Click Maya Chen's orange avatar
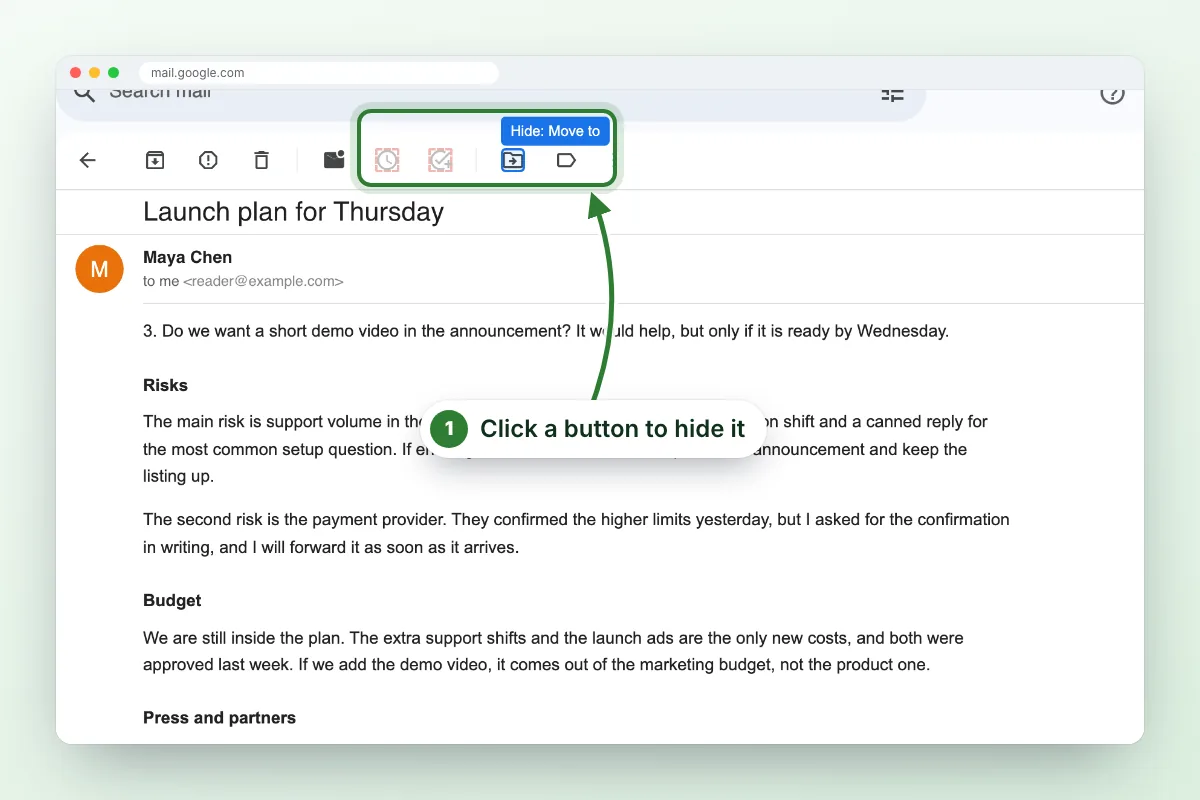The height and width of the screenshot is (800, 1200). point(99,269)
